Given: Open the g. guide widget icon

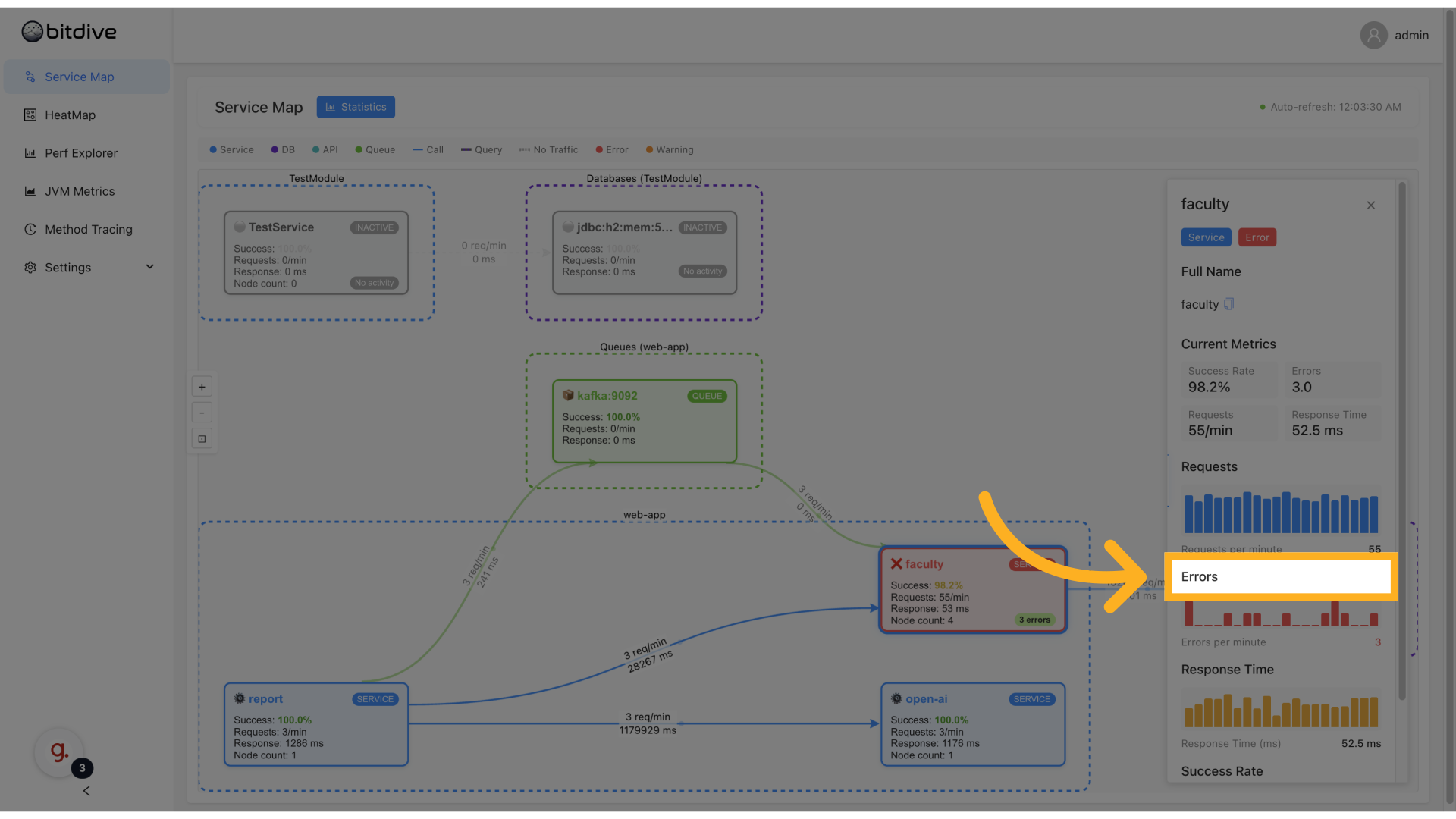Looking at the screenshot, I should coord(58,752).
